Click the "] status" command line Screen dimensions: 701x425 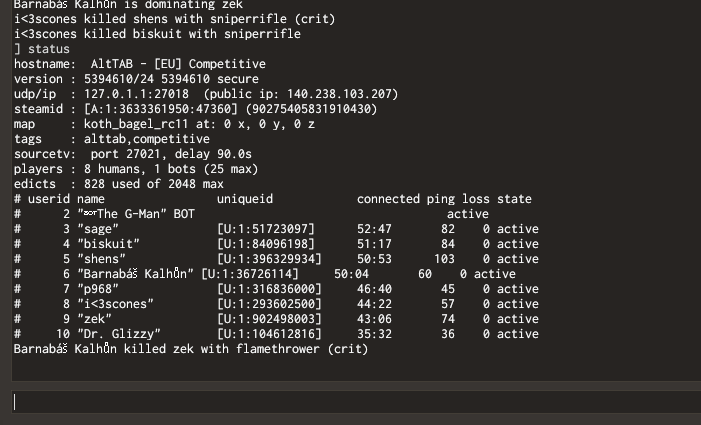(x=42, y=49)
